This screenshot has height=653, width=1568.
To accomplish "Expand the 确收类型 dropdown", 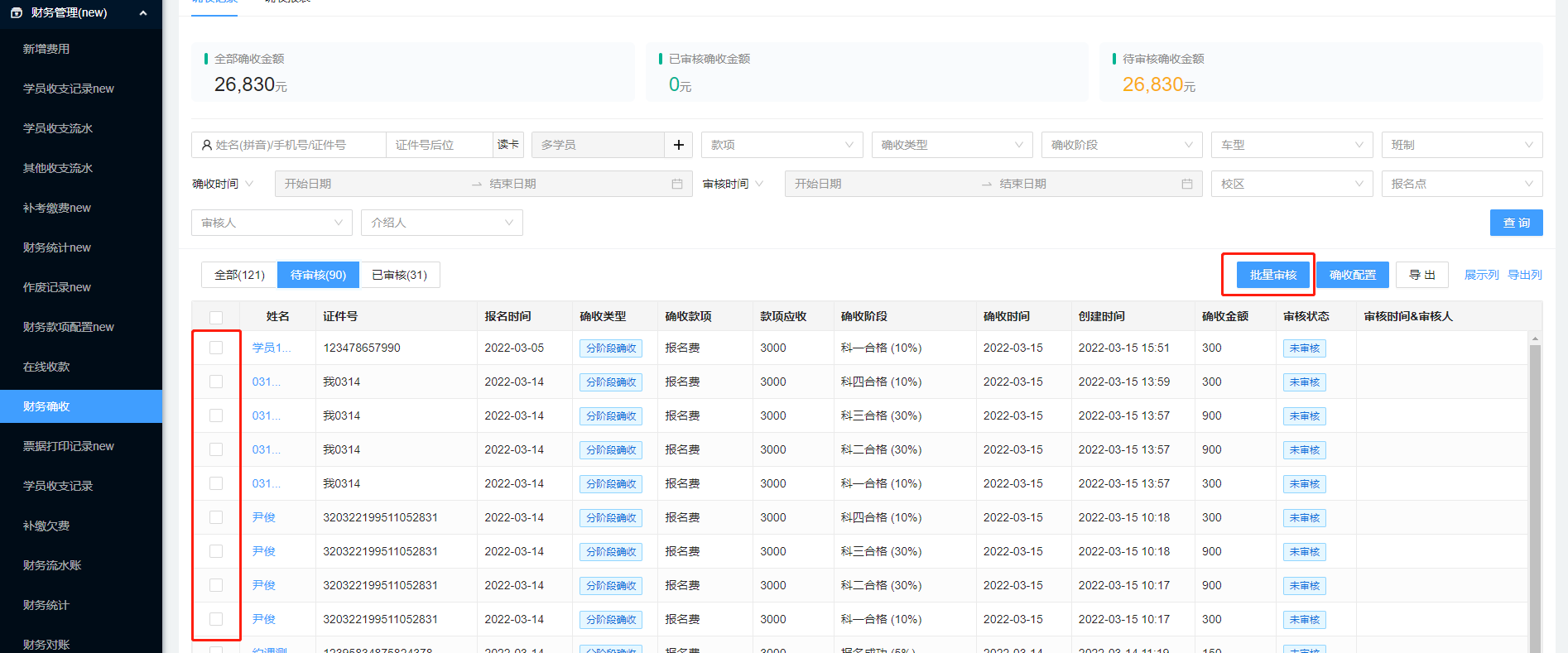I will [x=951, y=145].
